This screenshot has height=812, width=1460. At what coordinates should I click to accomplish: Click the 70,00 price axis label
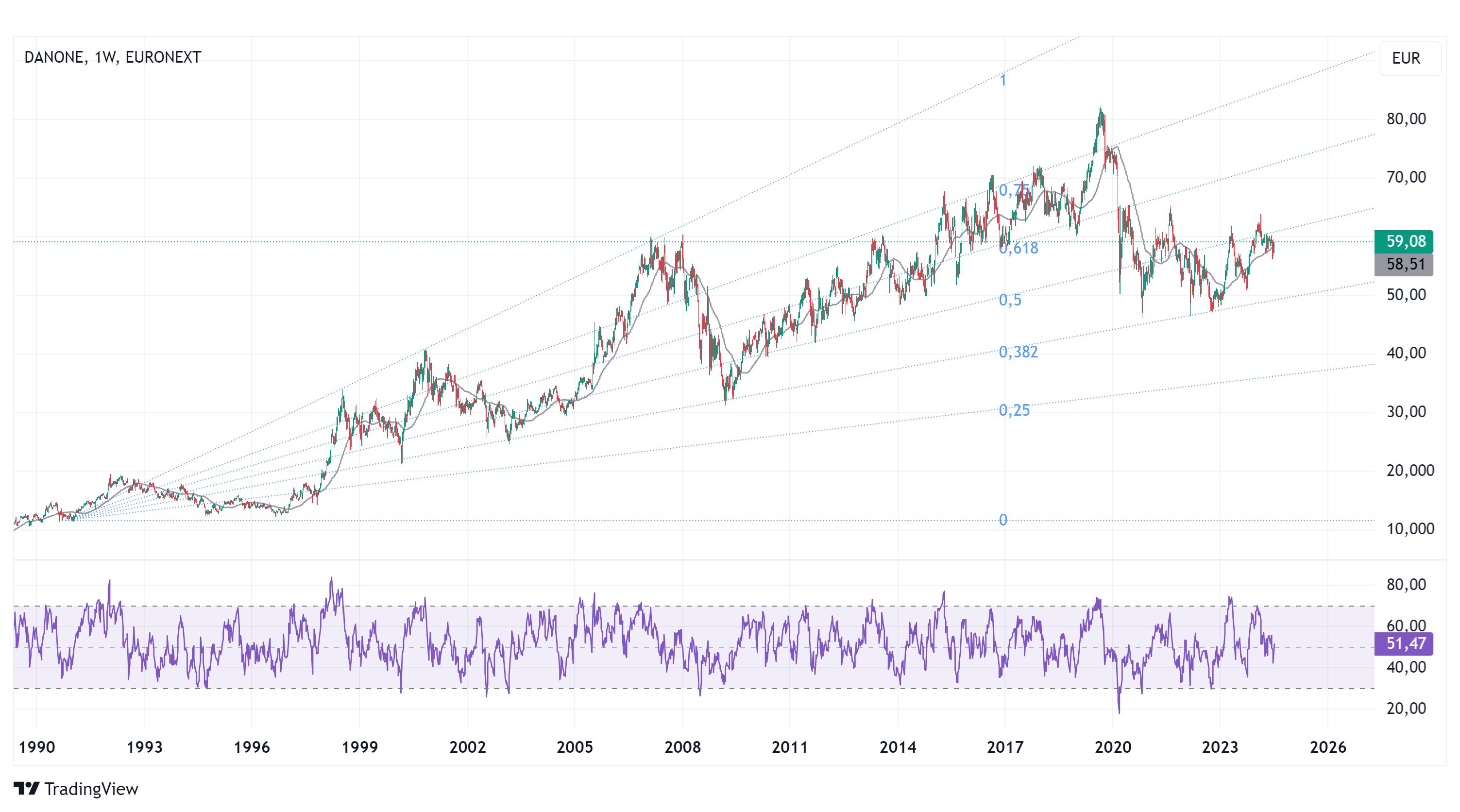click(1406, 178)
